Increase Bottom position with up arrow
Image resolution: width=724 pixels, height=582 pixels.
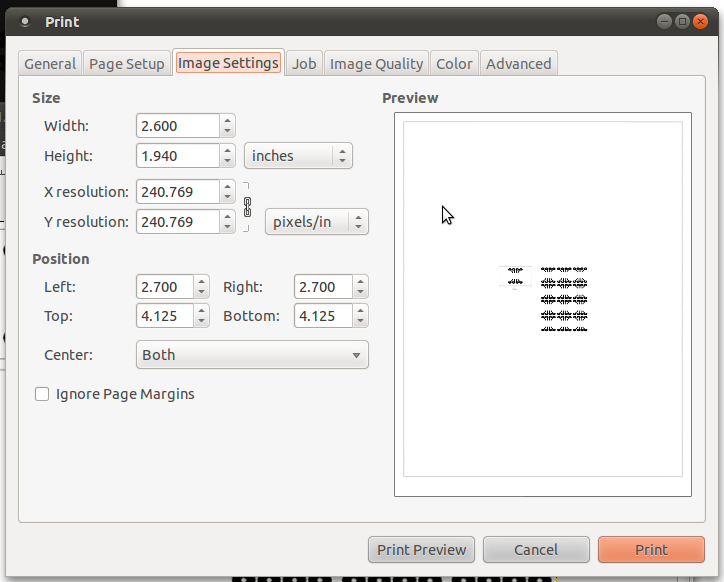point(360,311)
